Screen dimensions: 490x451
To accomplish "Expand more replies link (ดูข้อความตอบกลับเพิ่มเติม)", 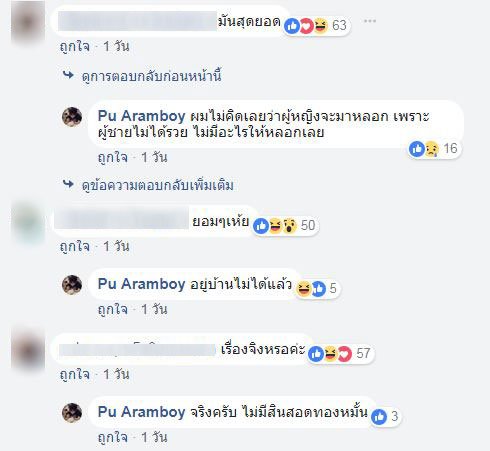I will 158,185.
